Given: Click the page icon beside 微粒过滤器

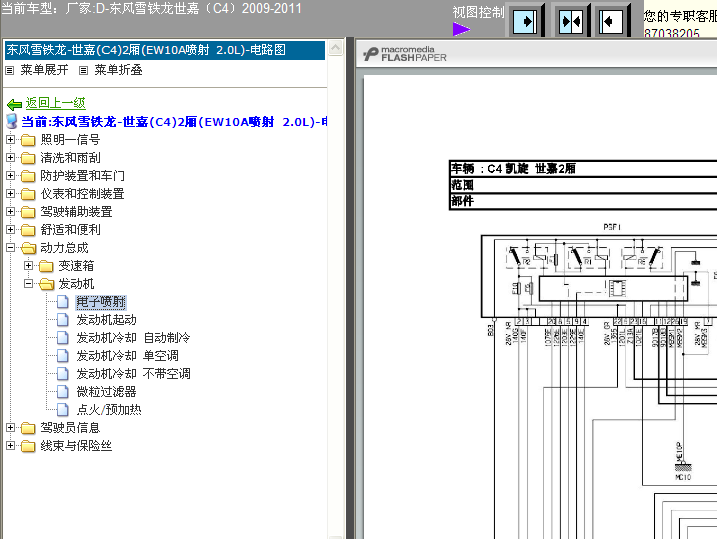Looking at the screenshot, I should [63, 392].
